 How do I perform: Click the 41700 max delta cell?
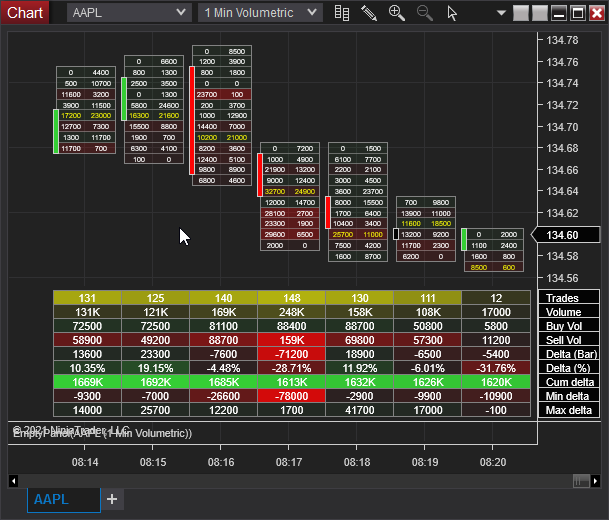tap(360, 410)
